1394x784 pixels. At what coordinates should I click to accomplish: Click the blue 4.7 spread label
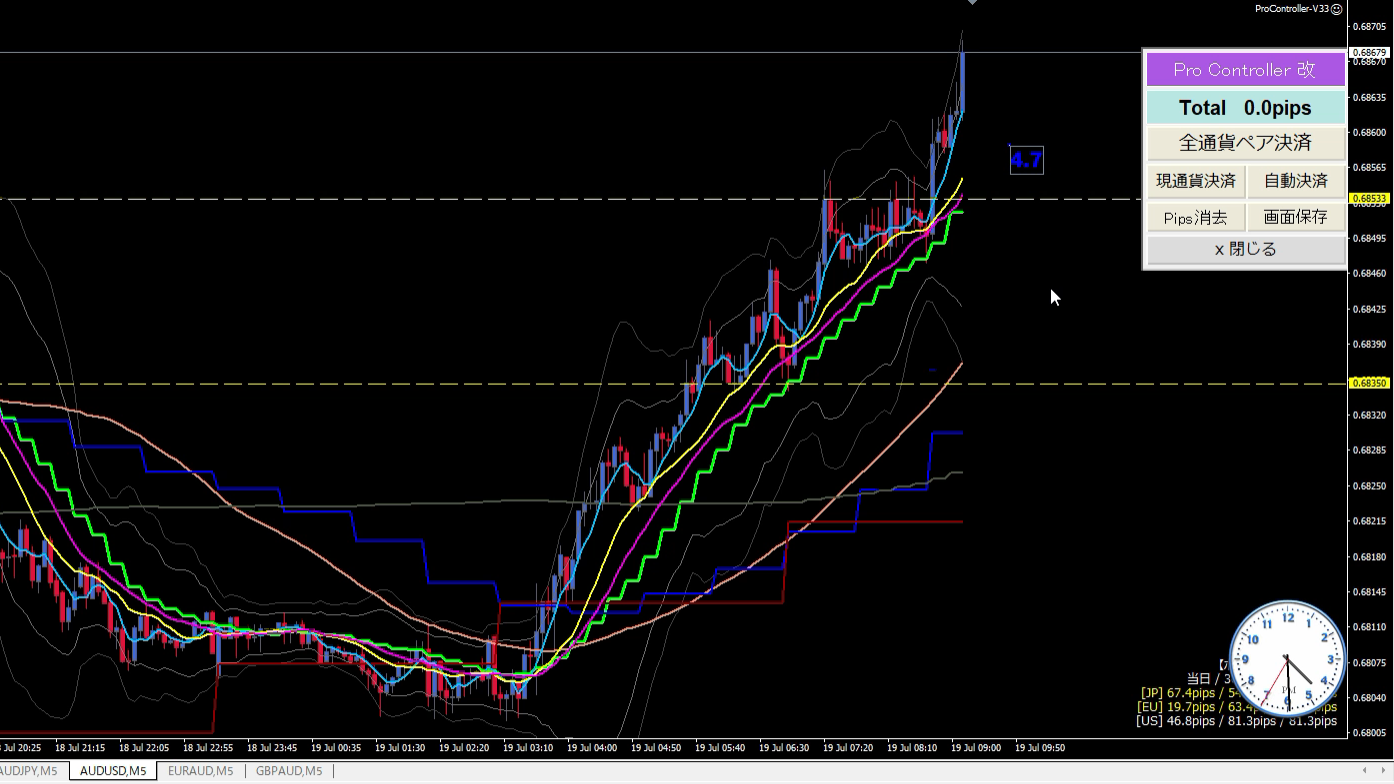tap(1026, 159)
